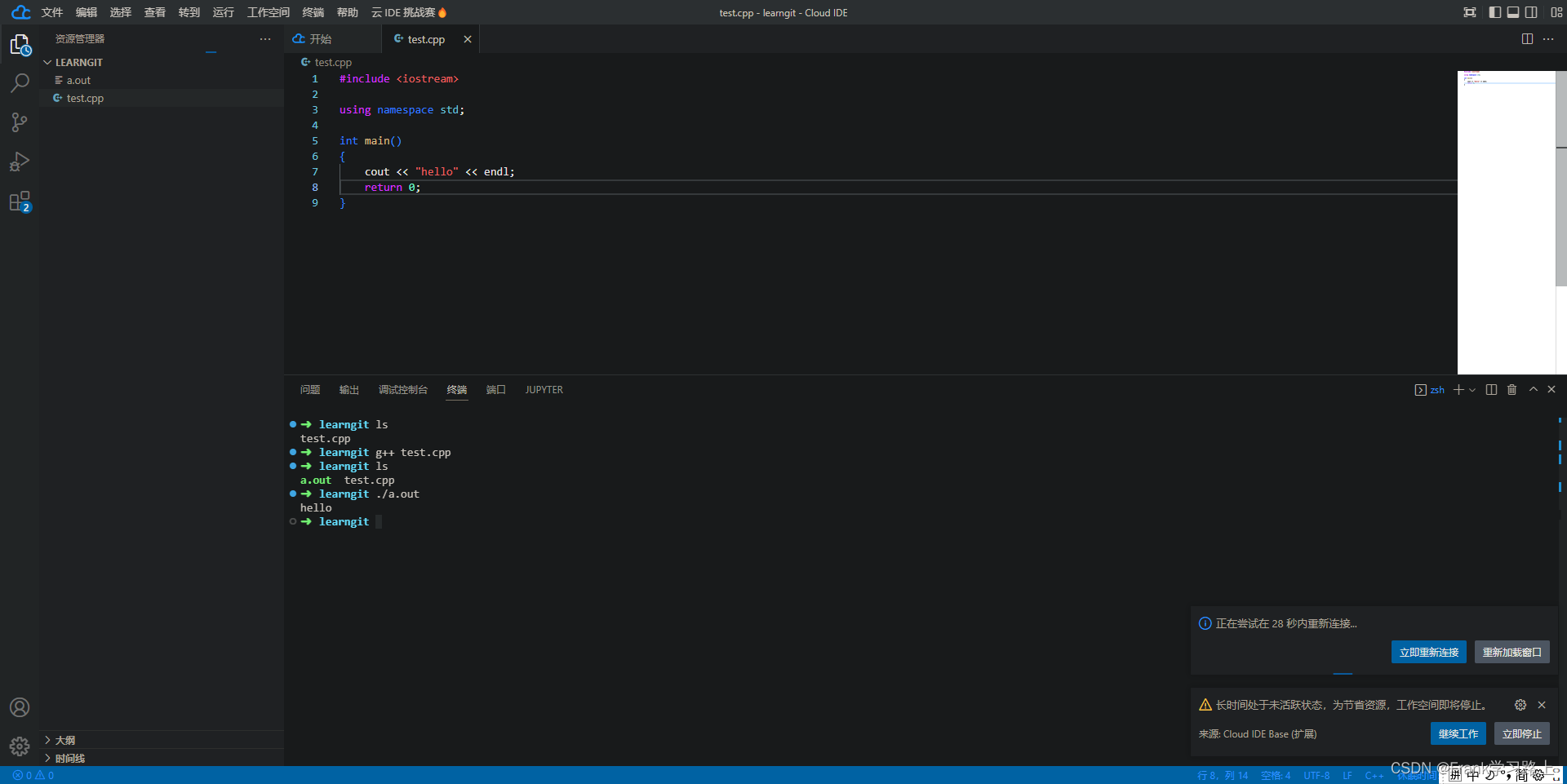Open the Manage gear icon
This screenshot has width=1567, height=784.
click(20, 746)
